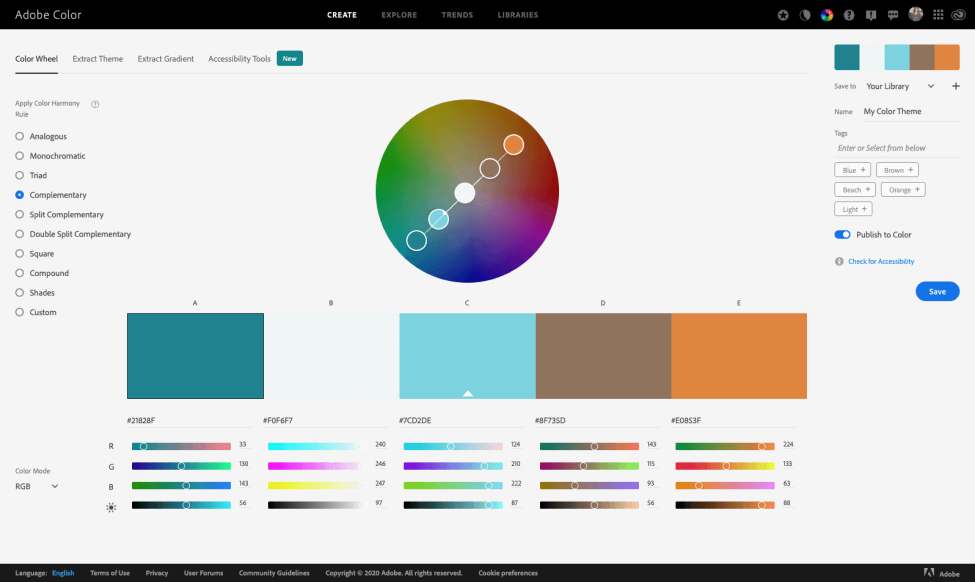Open the user profile avatar

pyautogui.click(x=915, y=14)
